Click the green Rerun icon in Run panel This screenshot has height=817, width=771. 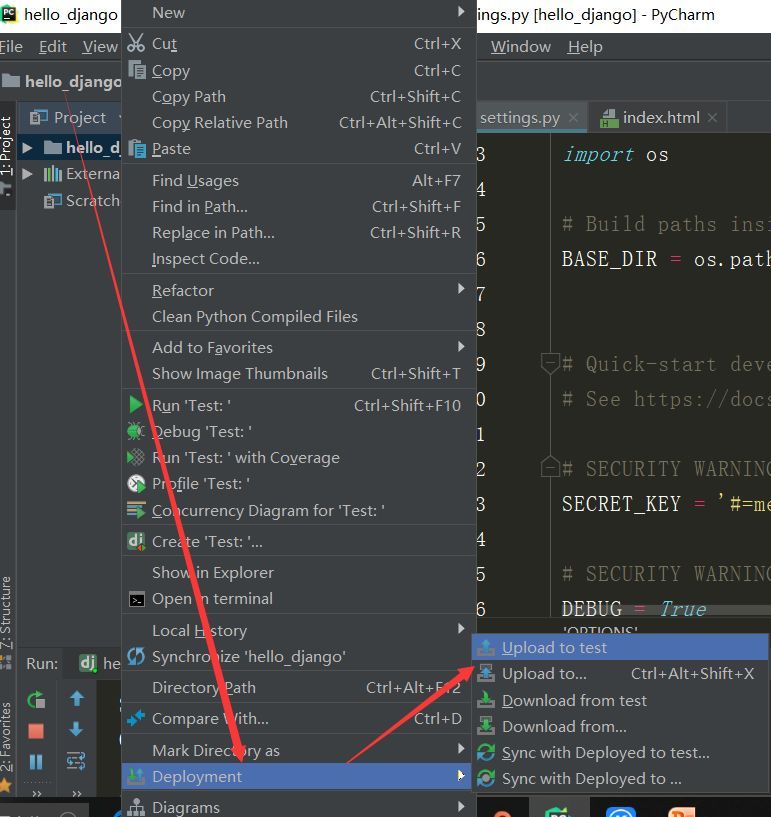[x=36, y=699]
